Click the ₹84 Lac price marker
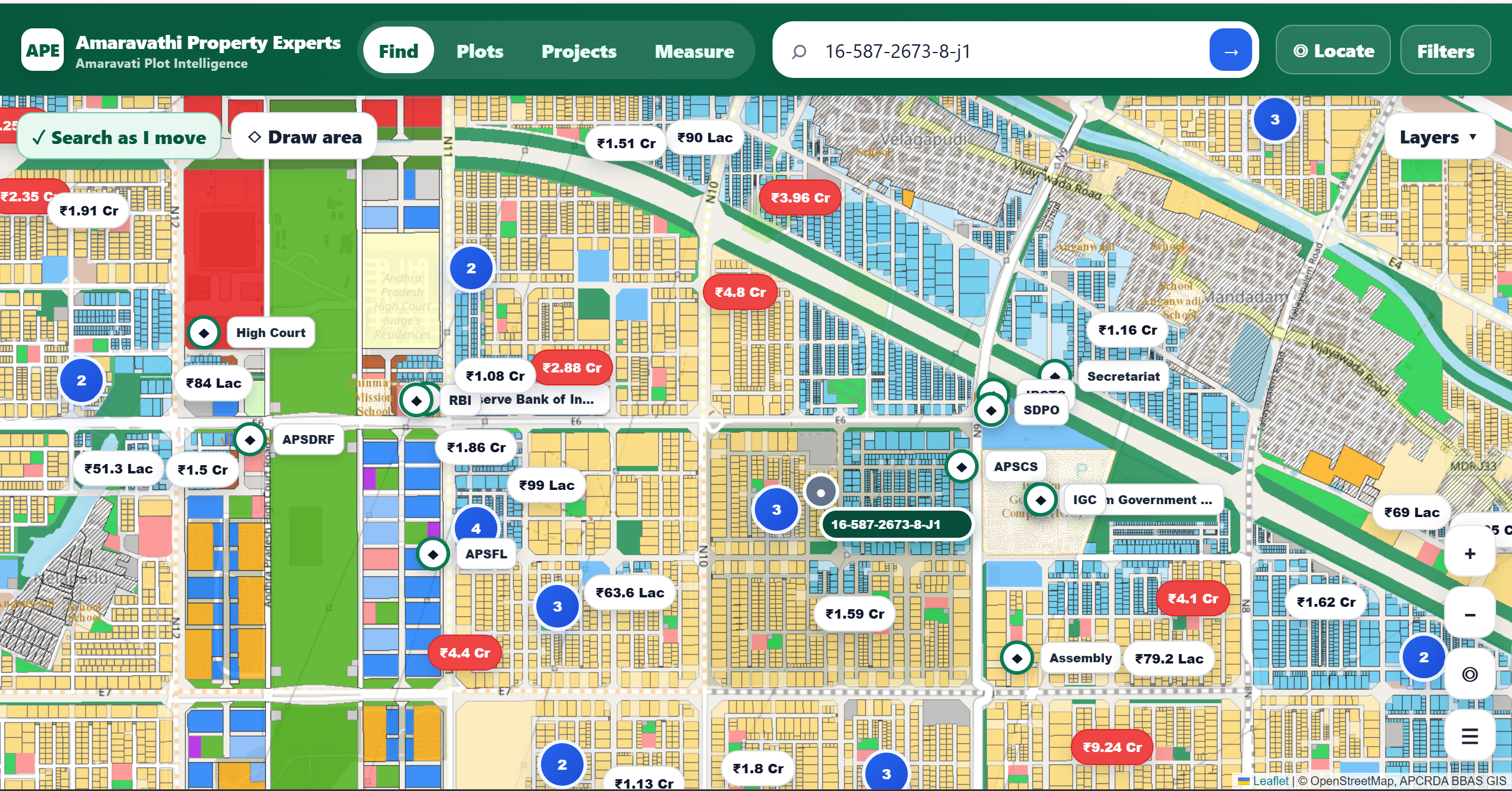Screen dimensions: 1512x791 pyautogui.click(x=214, y=383)
